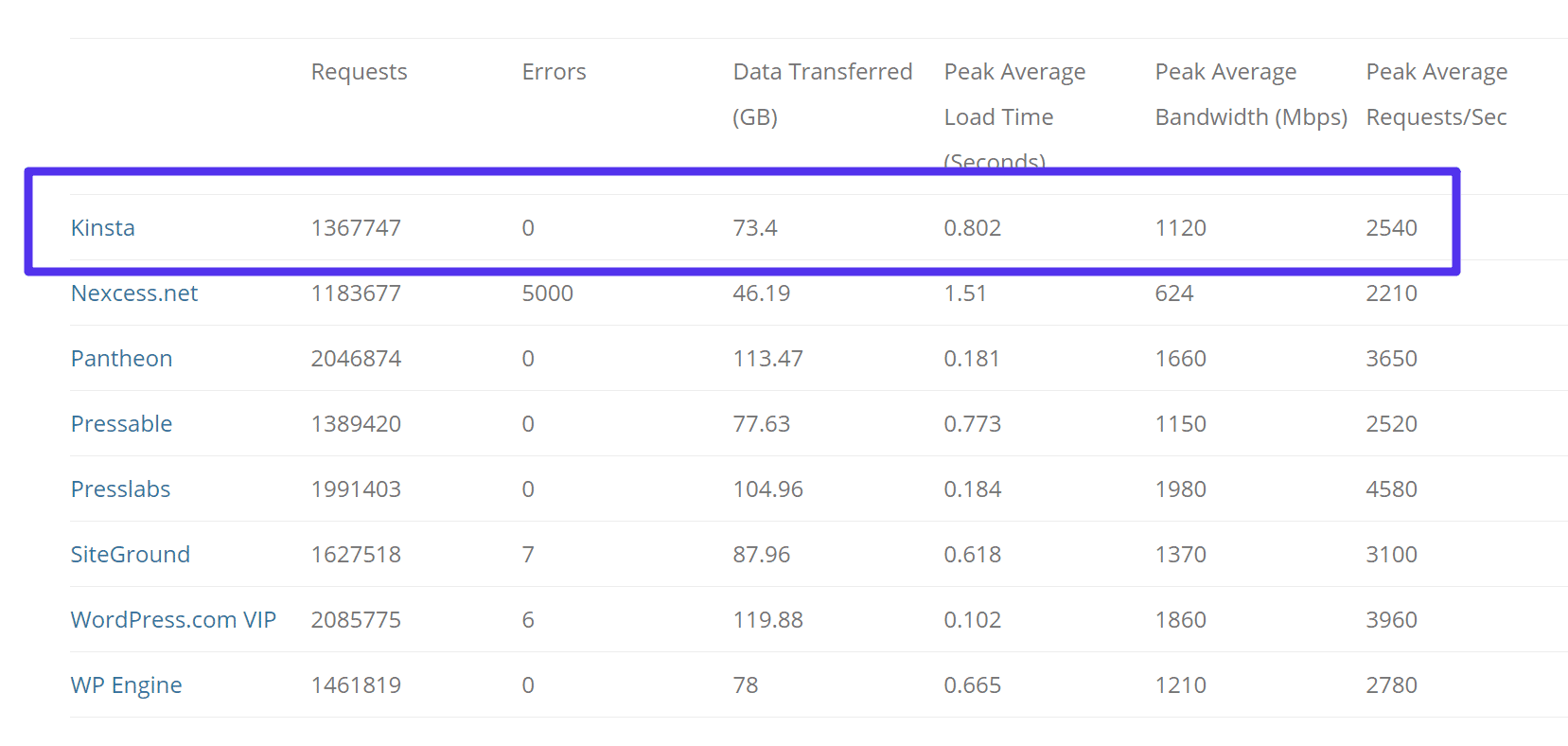Click the WP Engine link

pyautogui.click(x=126, y=685)
